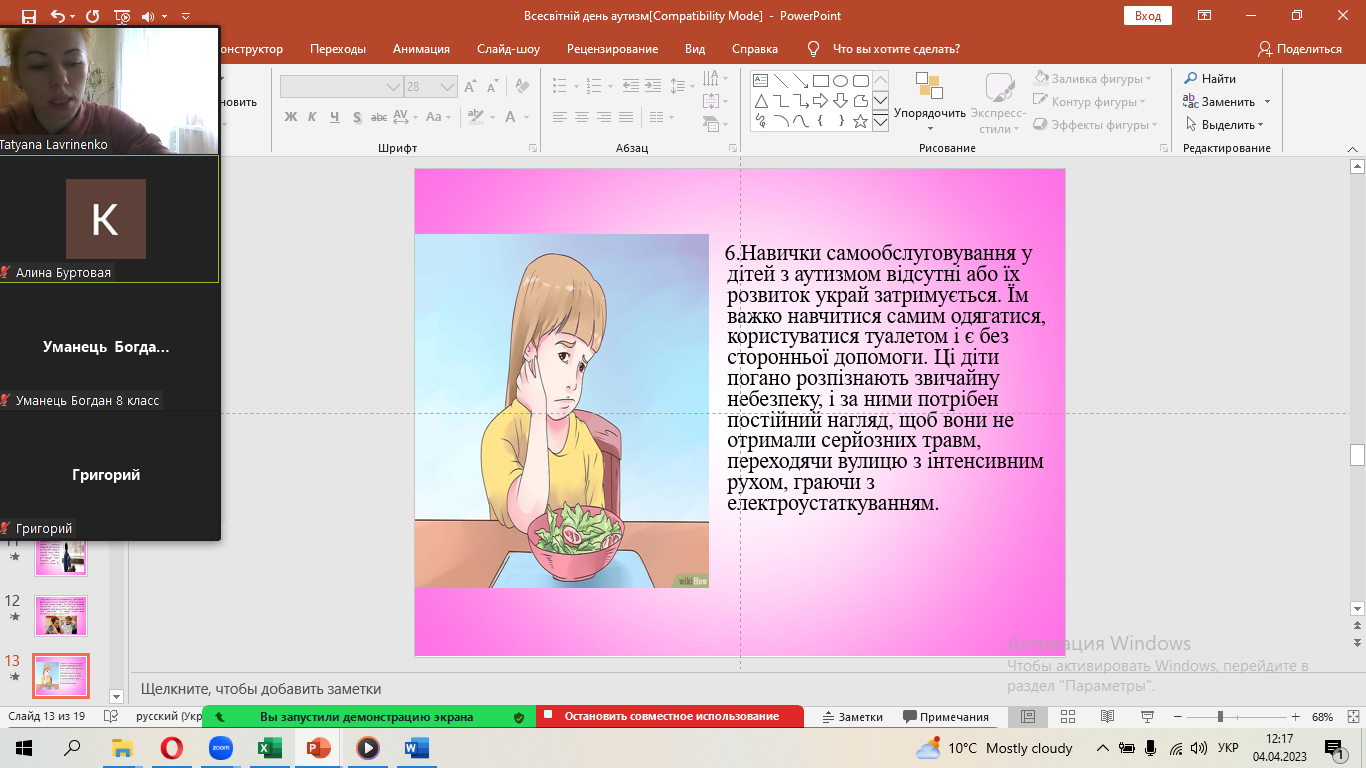
Task: Open the Рецензирование ribbon tab
Action: pos(612,49)
